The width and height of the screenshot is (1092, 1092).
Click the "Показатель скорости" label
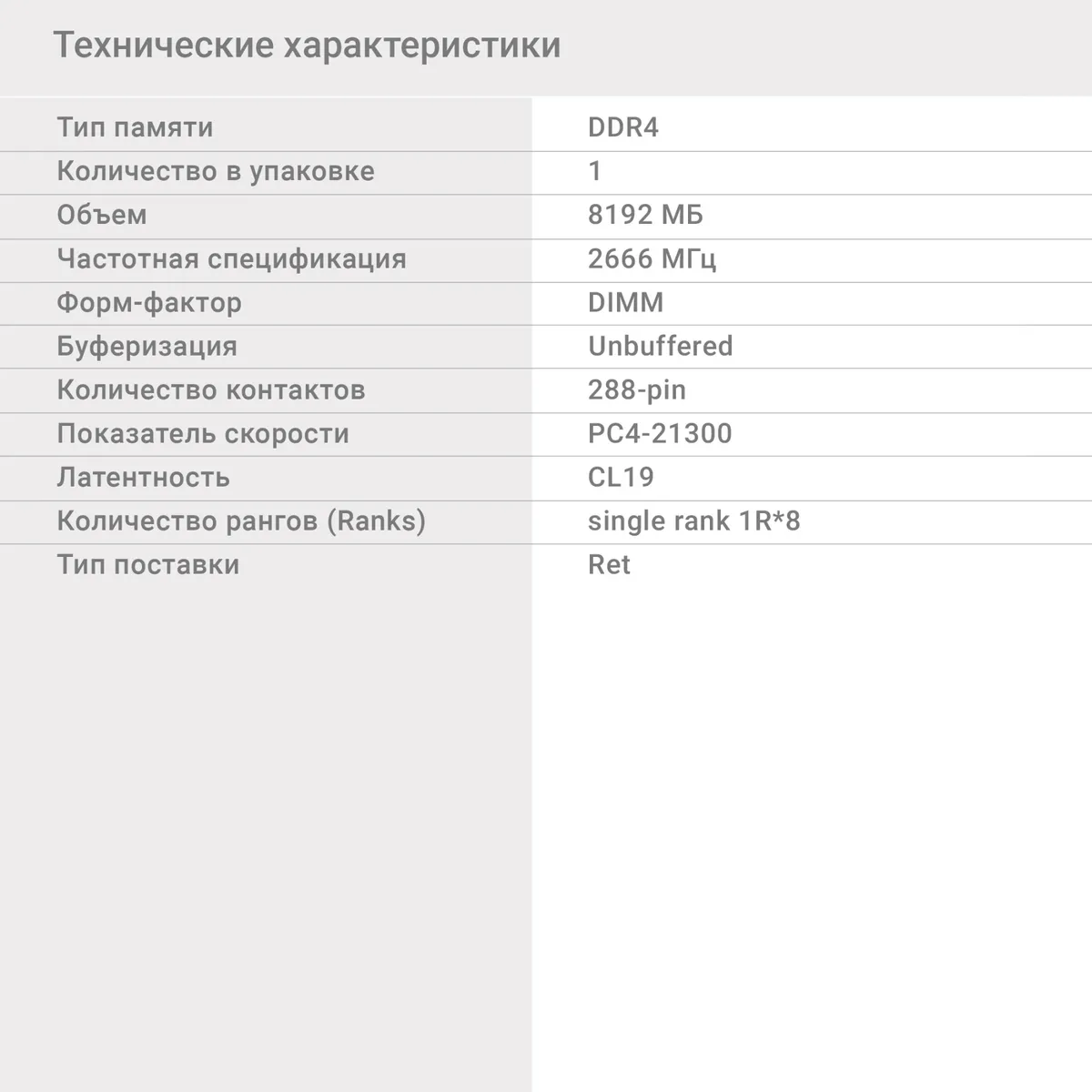click(x=202, y=433)
